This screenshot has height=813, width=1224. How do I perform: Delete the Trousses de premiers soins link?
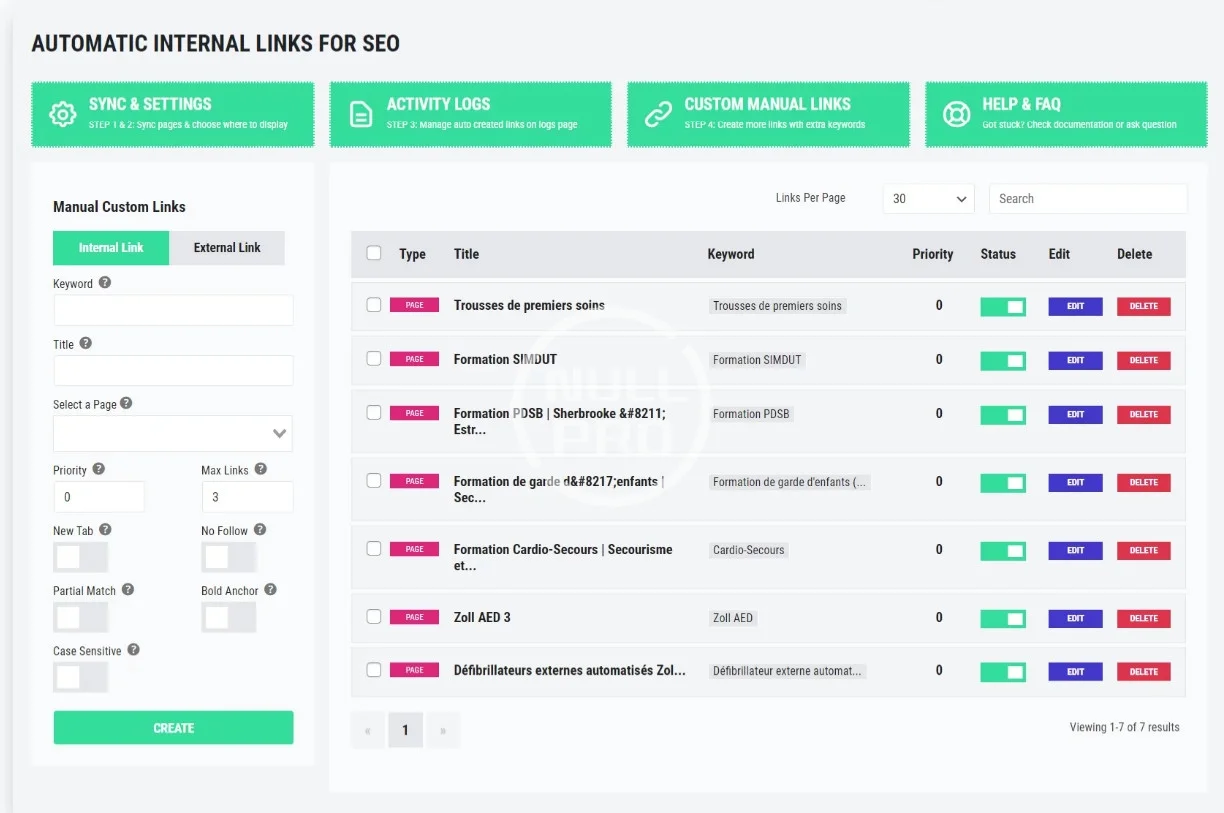1143,306
